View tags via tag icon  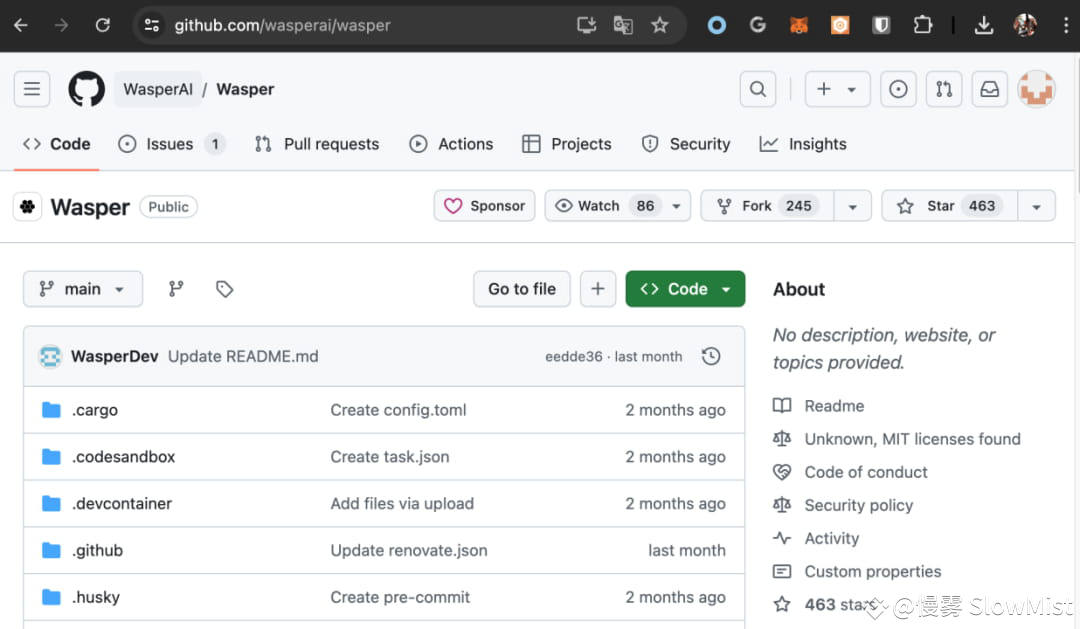pyautogui.click(x=225, y=289)
